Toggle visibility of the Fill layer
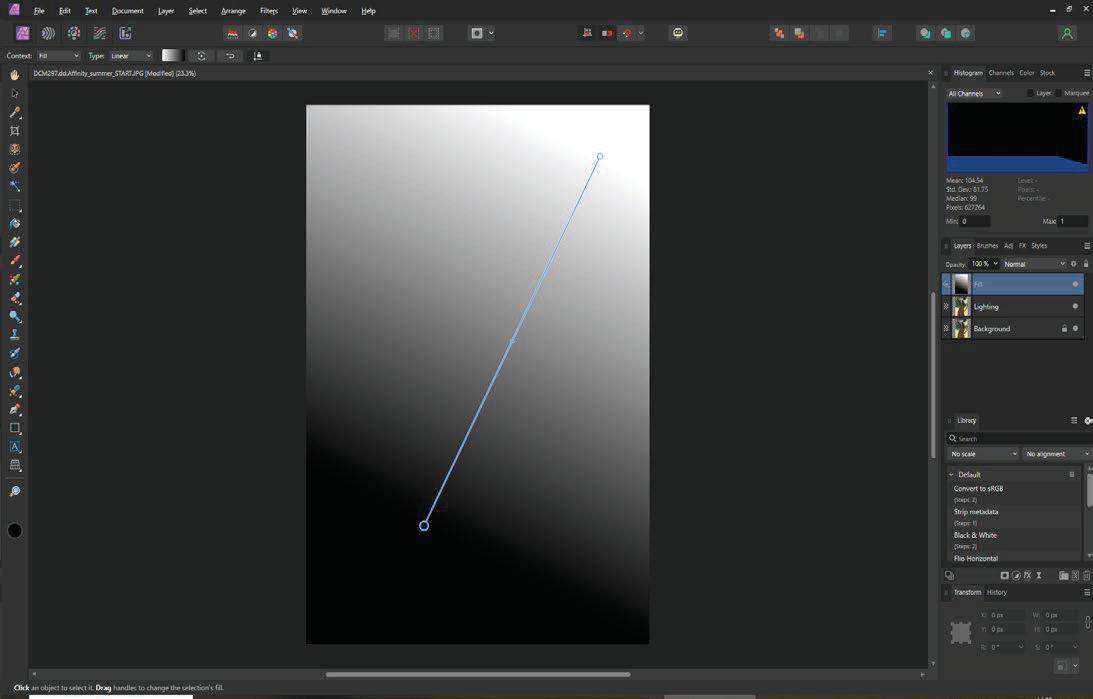The image size is (1093, 699). pos(1075,284)
